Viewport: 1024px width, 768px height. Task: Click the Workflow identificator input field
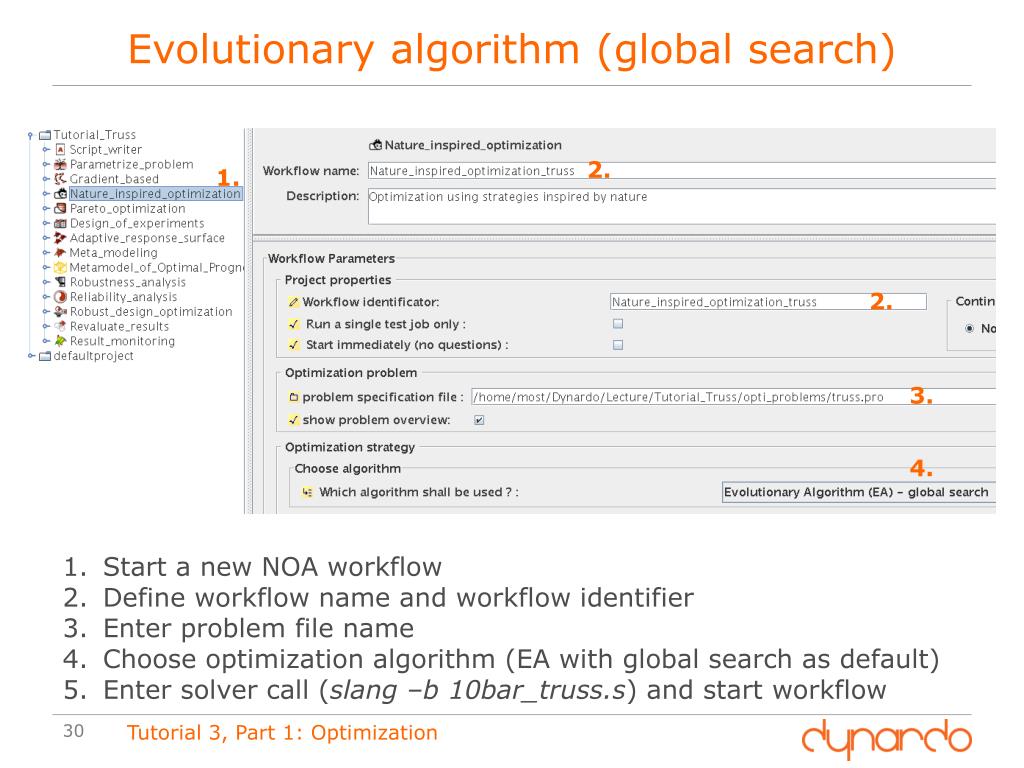point(768,302)
